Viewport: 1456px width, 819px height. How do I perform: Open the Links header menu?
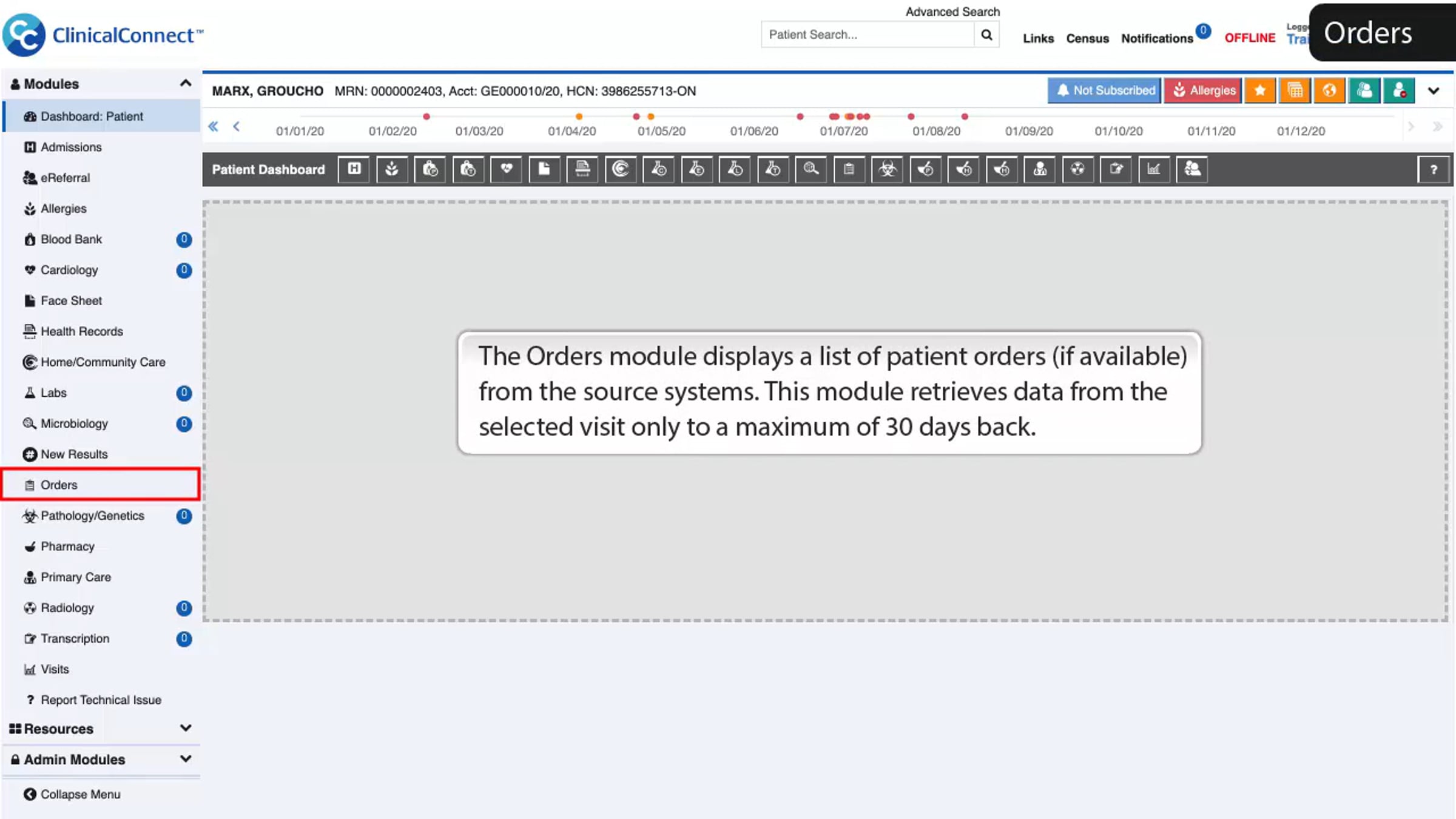[x=1038, y=38]
